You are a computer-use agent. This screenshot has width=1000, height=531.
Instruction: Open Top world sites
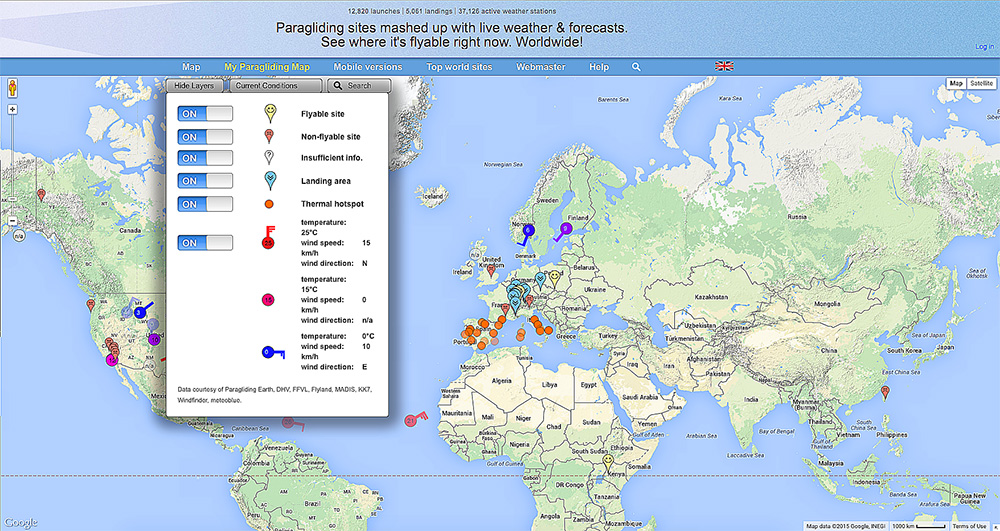459,66
